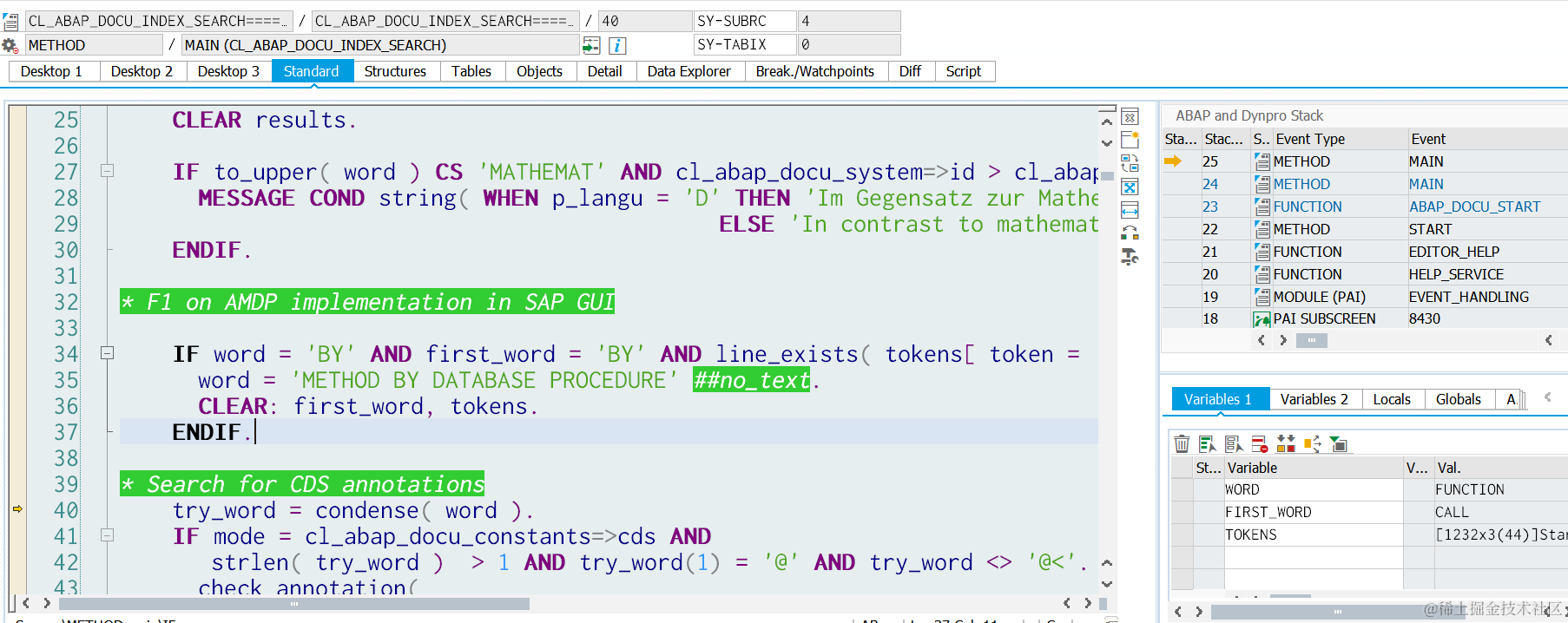Click the left arrow of the editor's horizontal scrollbar

tap(26, 603)
